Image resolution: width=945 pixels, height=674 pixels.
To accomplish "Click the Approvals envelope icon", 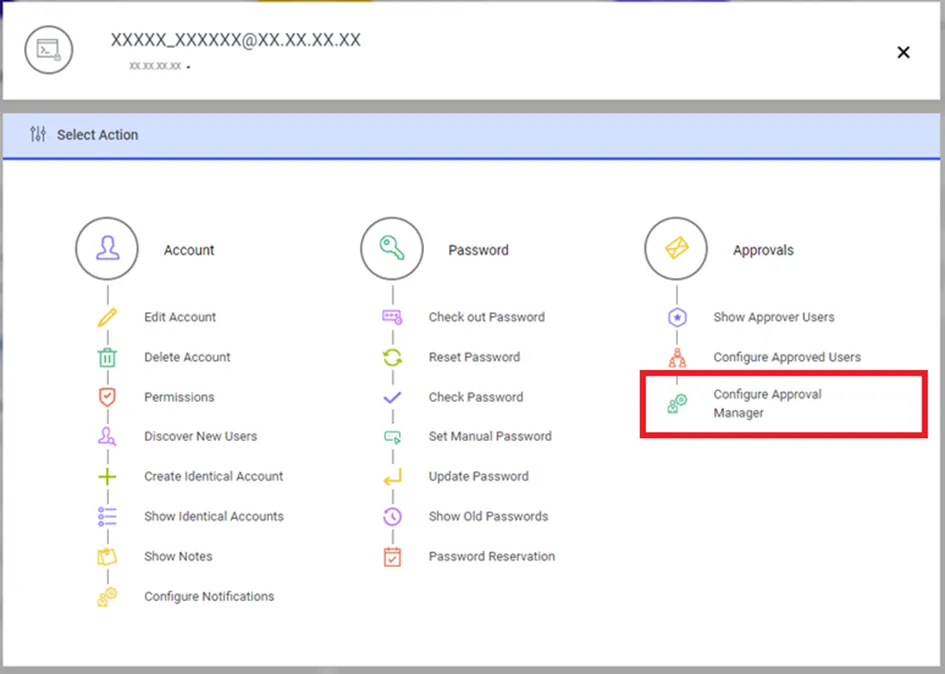I will [676, 248].
